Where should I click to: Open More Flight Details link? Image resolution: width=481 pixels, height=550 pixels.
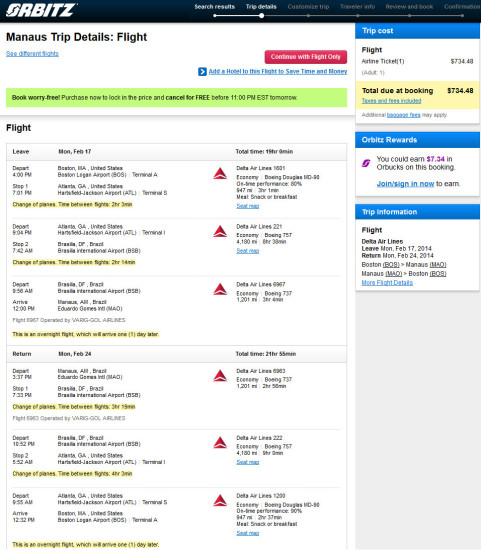coord(387,283)
